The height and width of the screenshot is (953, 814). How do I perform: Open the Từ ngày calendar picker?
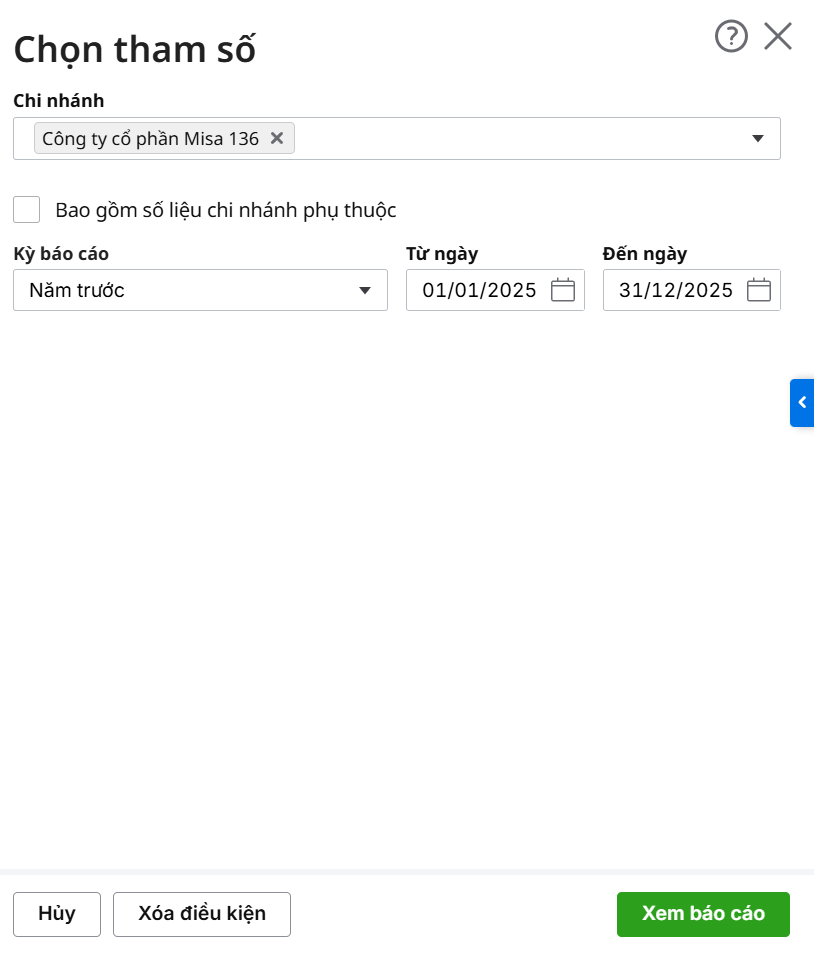click(563, 290)
